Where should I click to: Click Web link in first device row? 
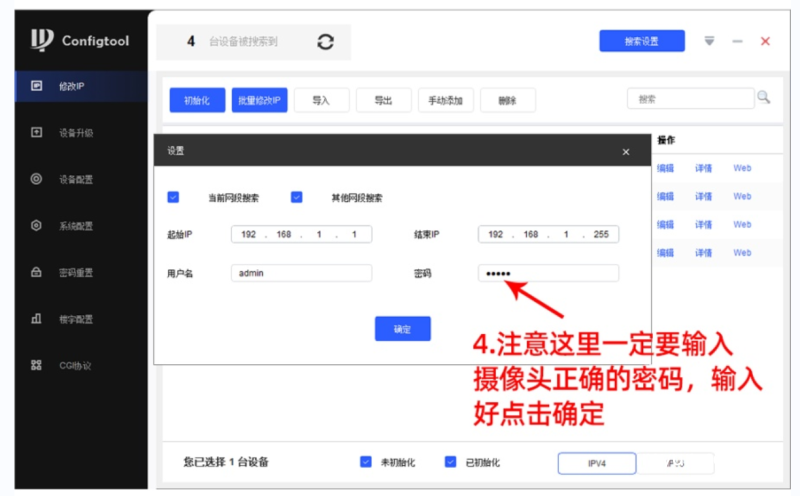(x=742, y=168)
